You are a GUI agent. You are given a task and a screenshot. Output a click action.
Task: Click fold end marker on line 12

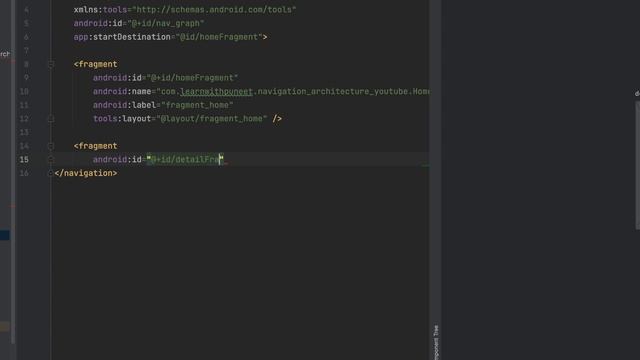pos(51,119)
